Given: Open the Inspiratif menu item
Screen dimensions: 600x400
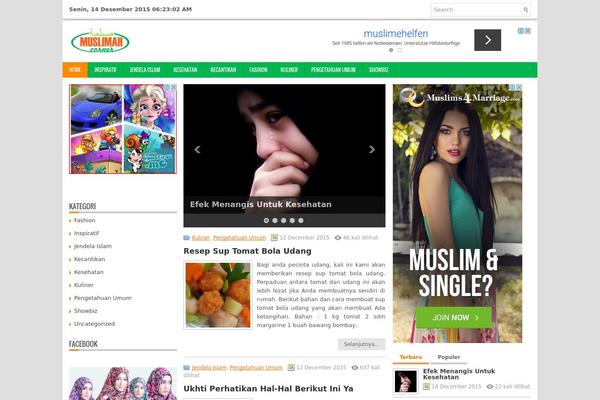Looking at the screenshot, I should [105, 70].
